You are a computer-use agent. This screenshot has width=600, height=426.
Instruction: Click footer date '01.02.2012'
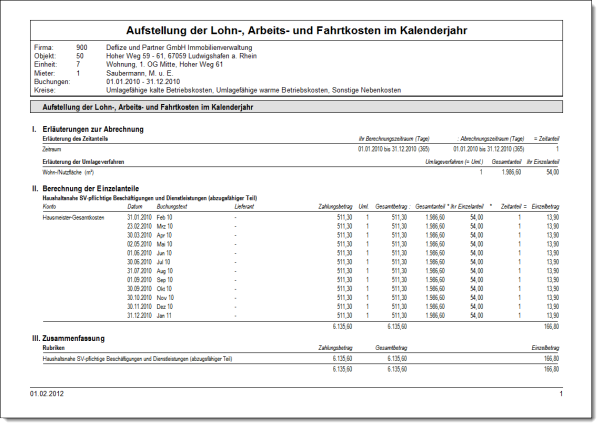(47, 394)
